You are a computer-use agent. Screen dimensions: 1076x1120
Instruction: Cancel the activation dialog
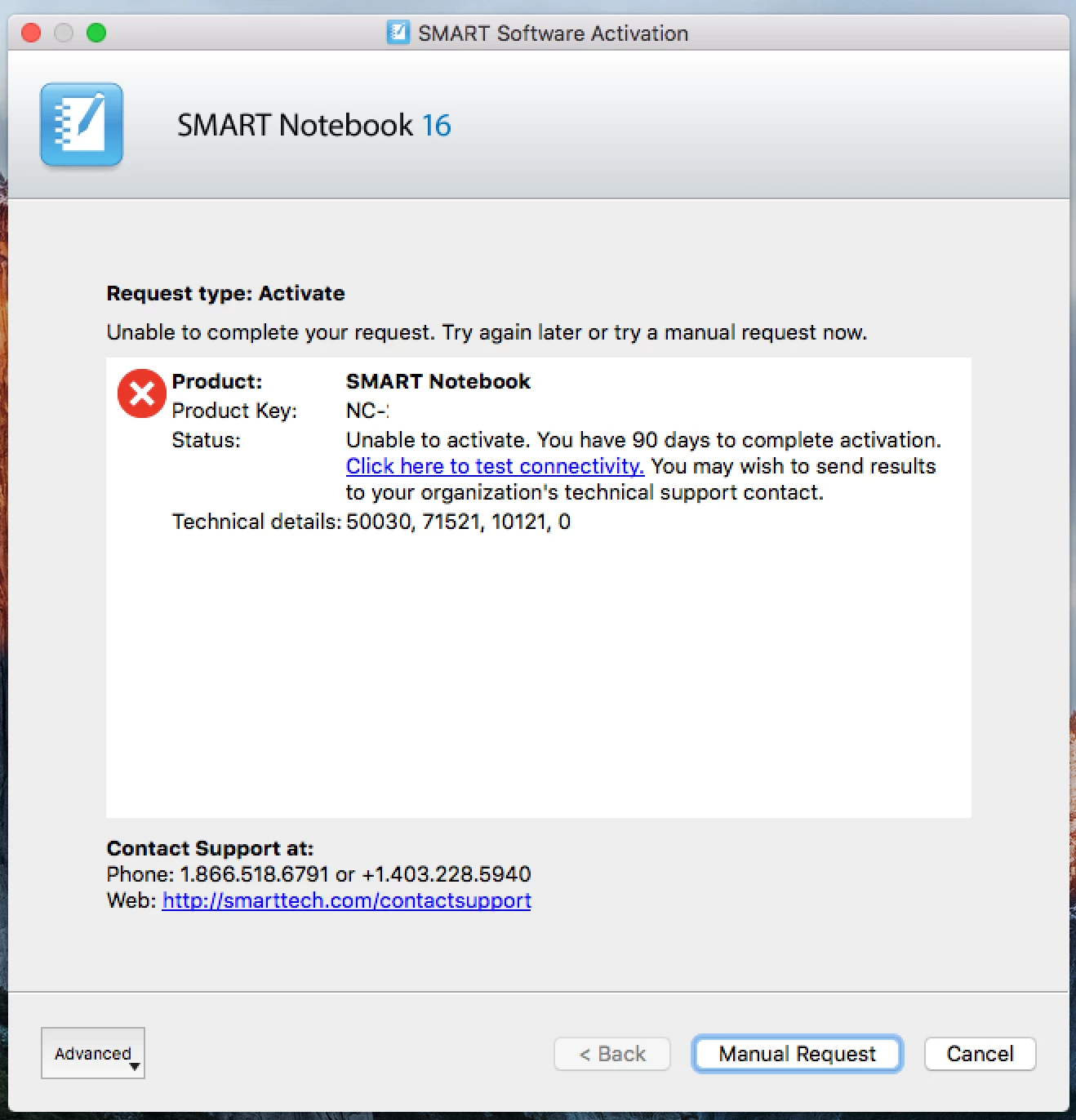tap(980, 1054)
